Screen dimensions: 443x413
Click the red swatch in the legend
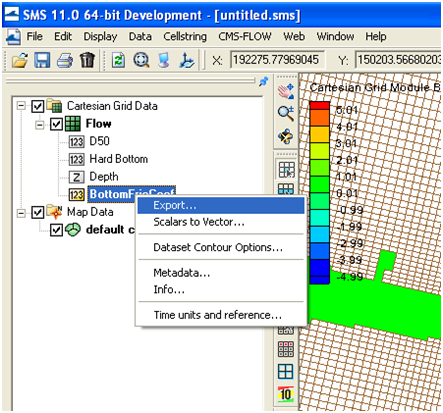[320, 106]
